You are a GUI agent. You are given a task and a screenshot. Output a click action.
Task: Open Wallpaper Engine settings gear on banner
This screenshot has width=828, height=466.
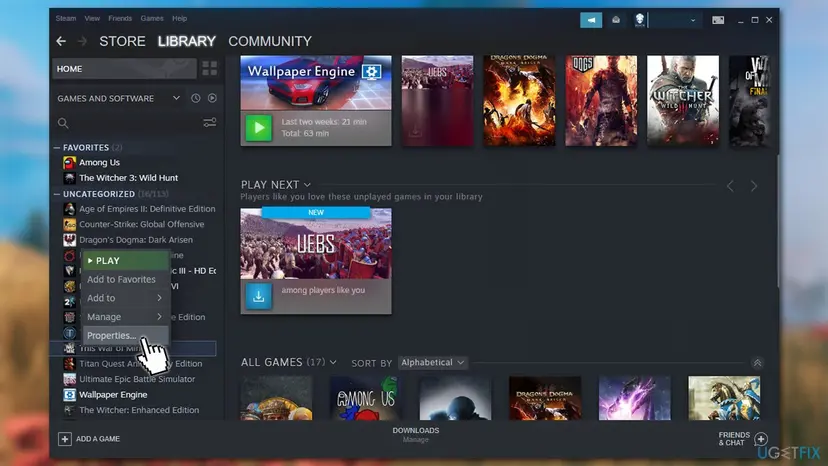point(371,71)
